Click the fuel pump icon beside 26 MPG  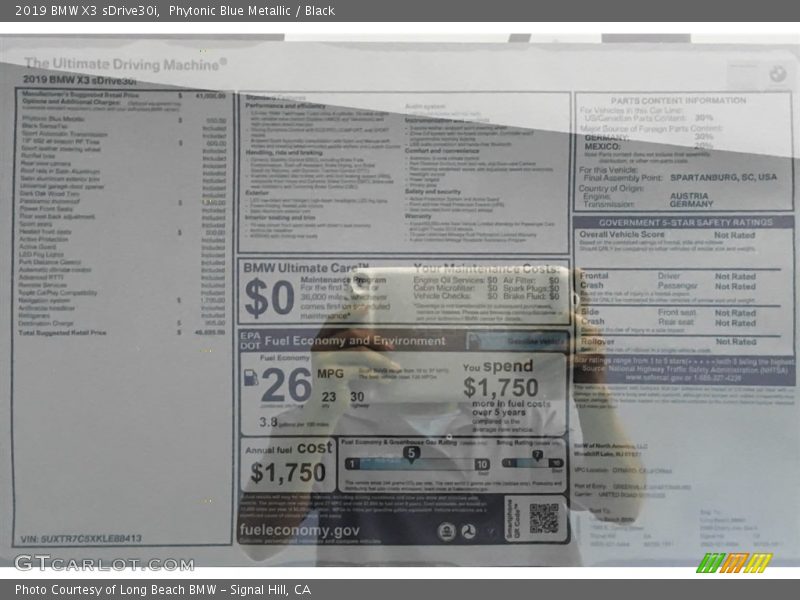[x=251, y=378]
